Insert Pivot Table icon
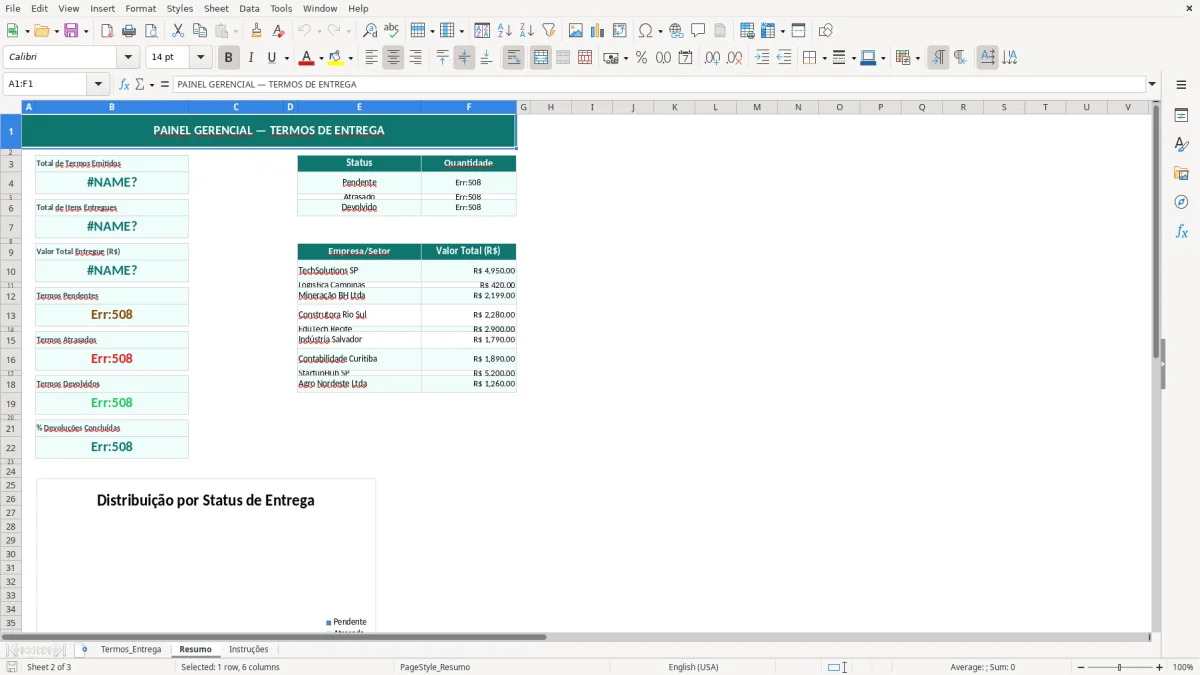 click(620, 31)
